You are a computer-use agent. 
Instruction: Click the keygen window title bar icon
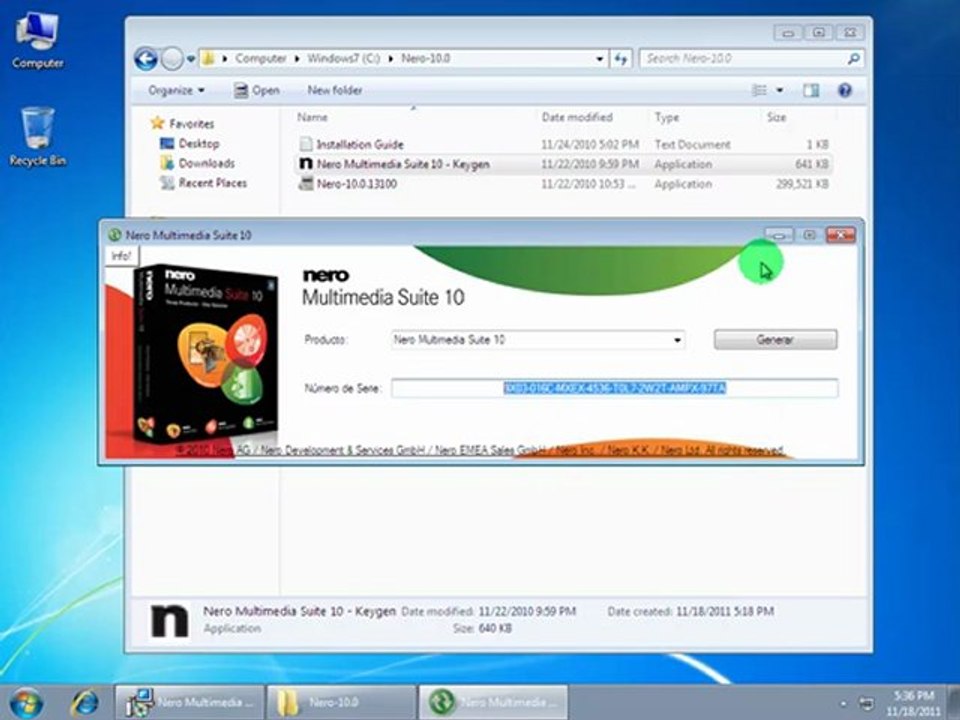(x=114, y=235)
